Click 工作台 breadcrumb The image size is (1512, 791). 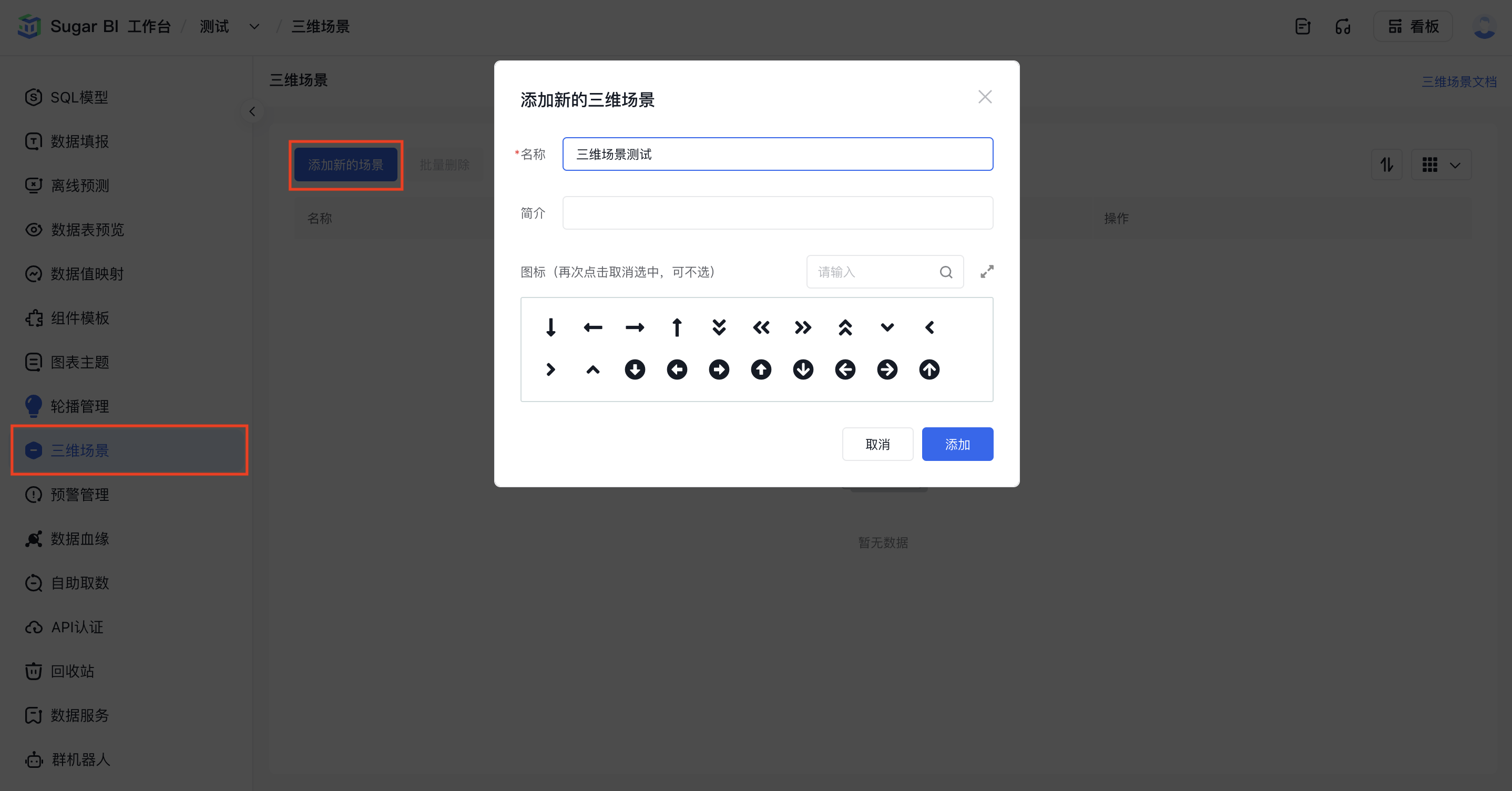pyautogui.click(x=149, y=26)
